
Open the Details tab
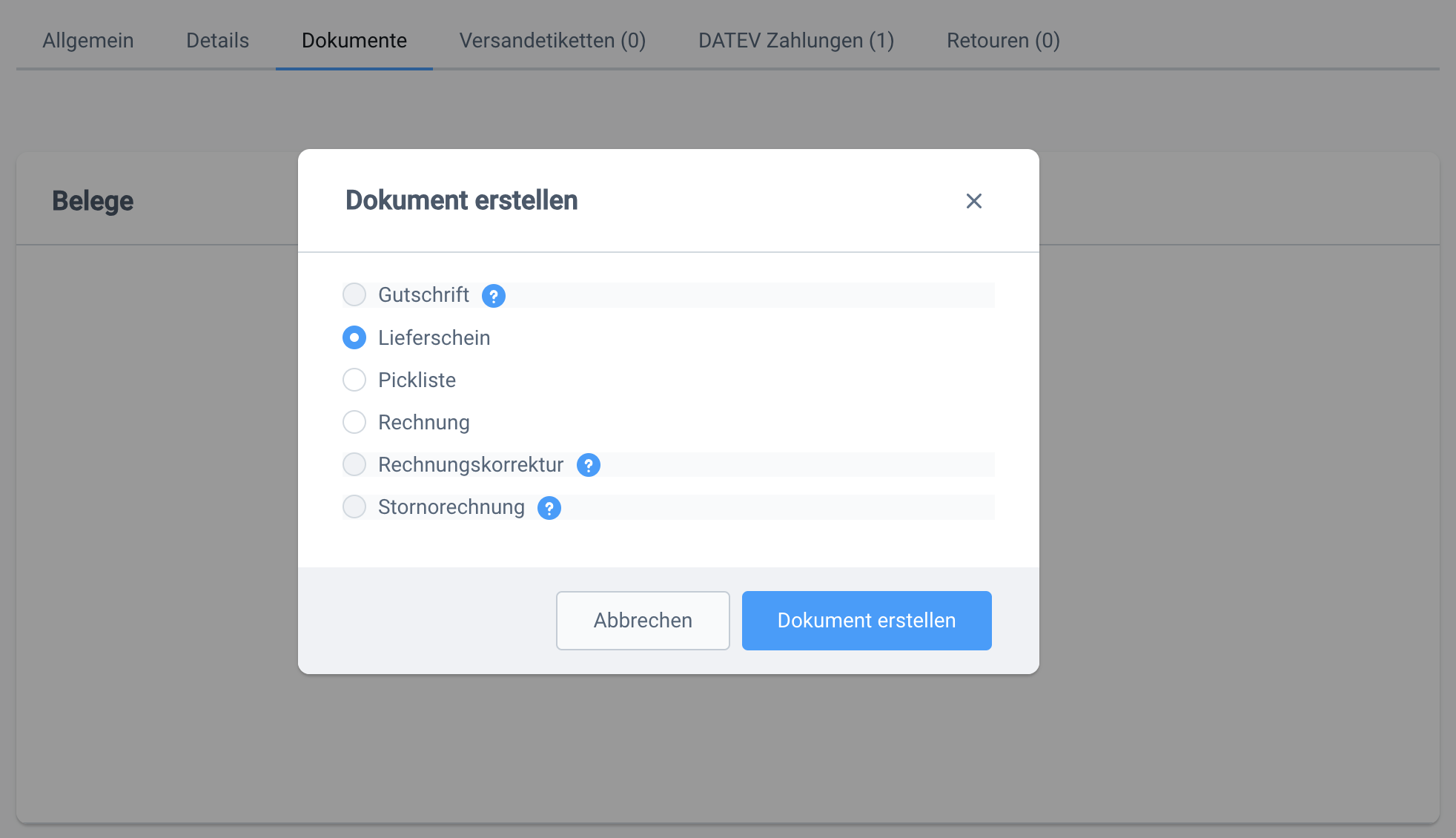click(217, 41)
